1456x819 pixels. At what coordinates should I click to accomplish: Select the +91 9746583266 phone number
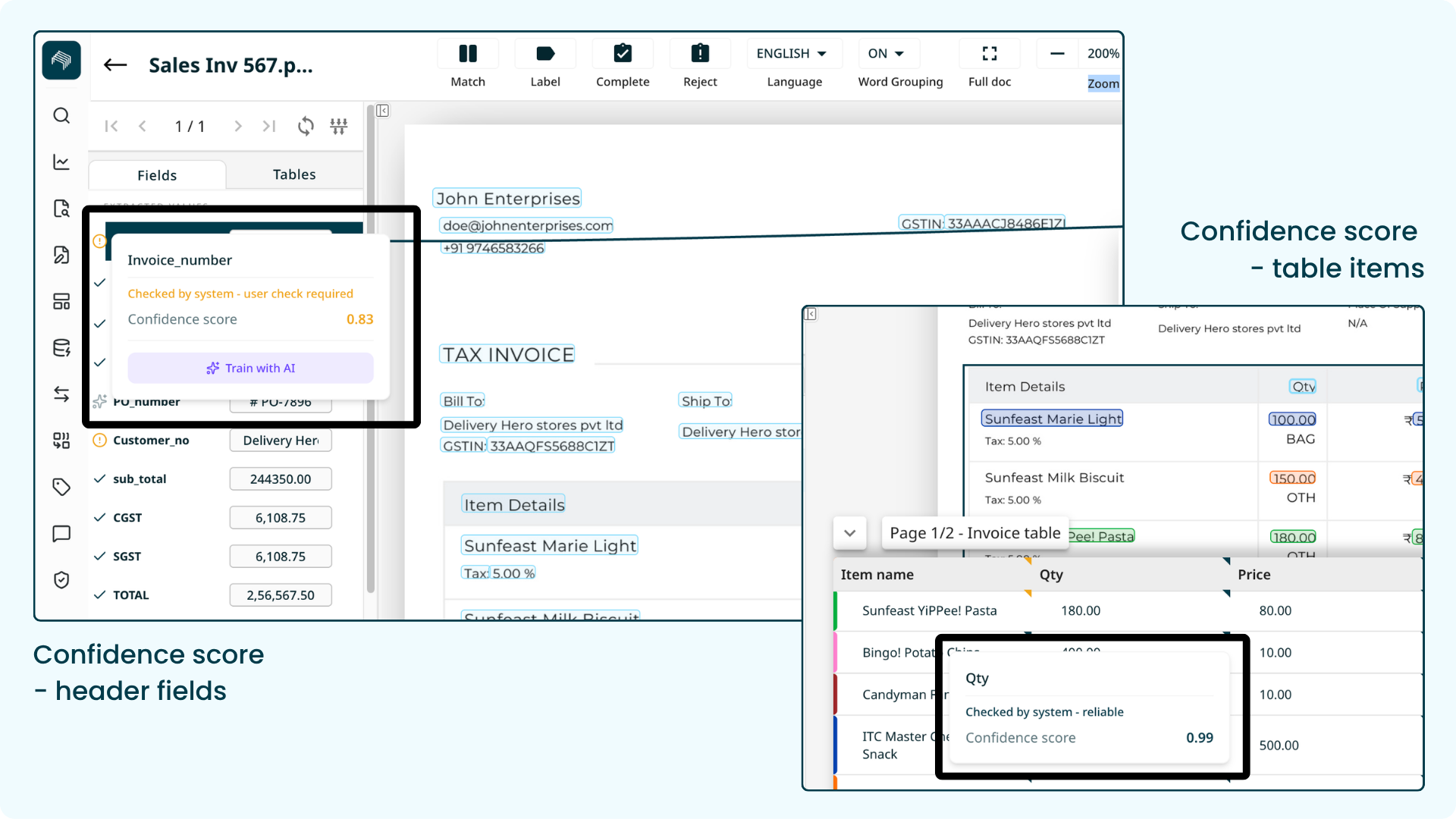tap(493, 248)
